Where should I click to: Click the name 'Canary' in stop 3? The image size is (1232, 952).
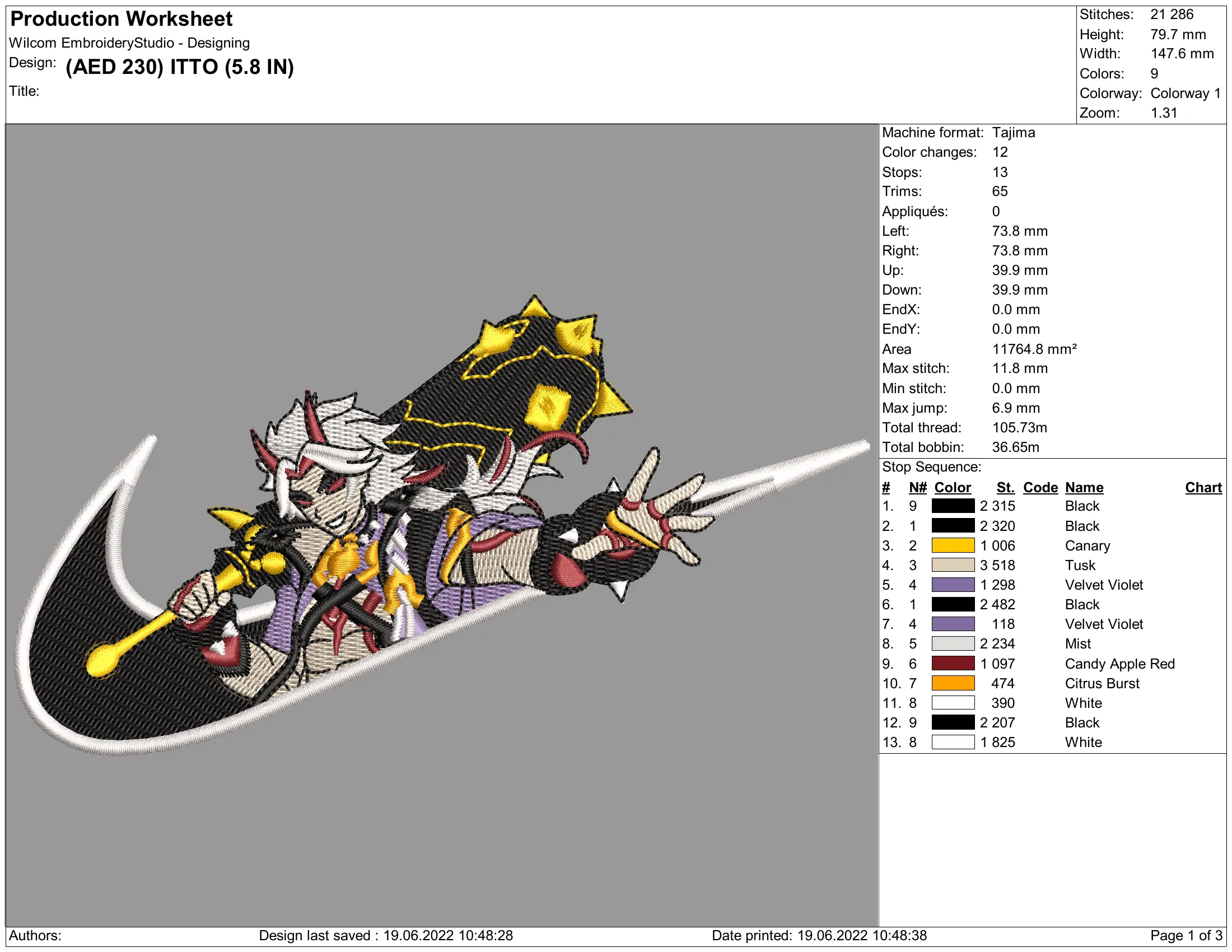coord(1087,546)
